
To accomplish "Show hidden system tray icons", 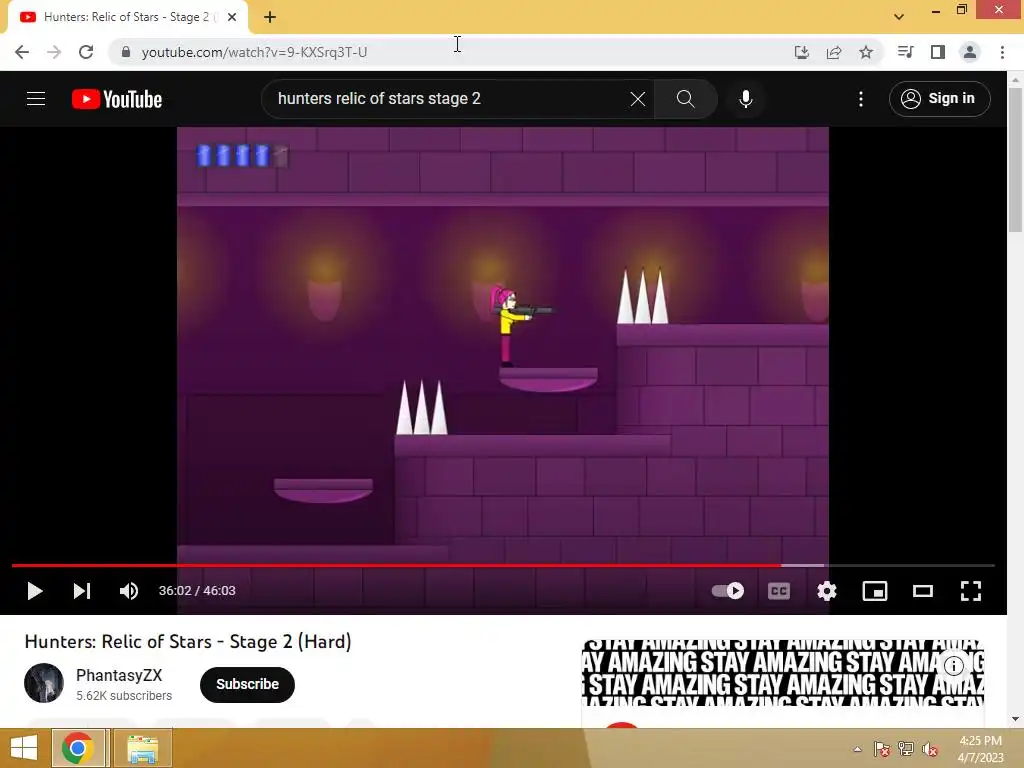I will point(857,750).
